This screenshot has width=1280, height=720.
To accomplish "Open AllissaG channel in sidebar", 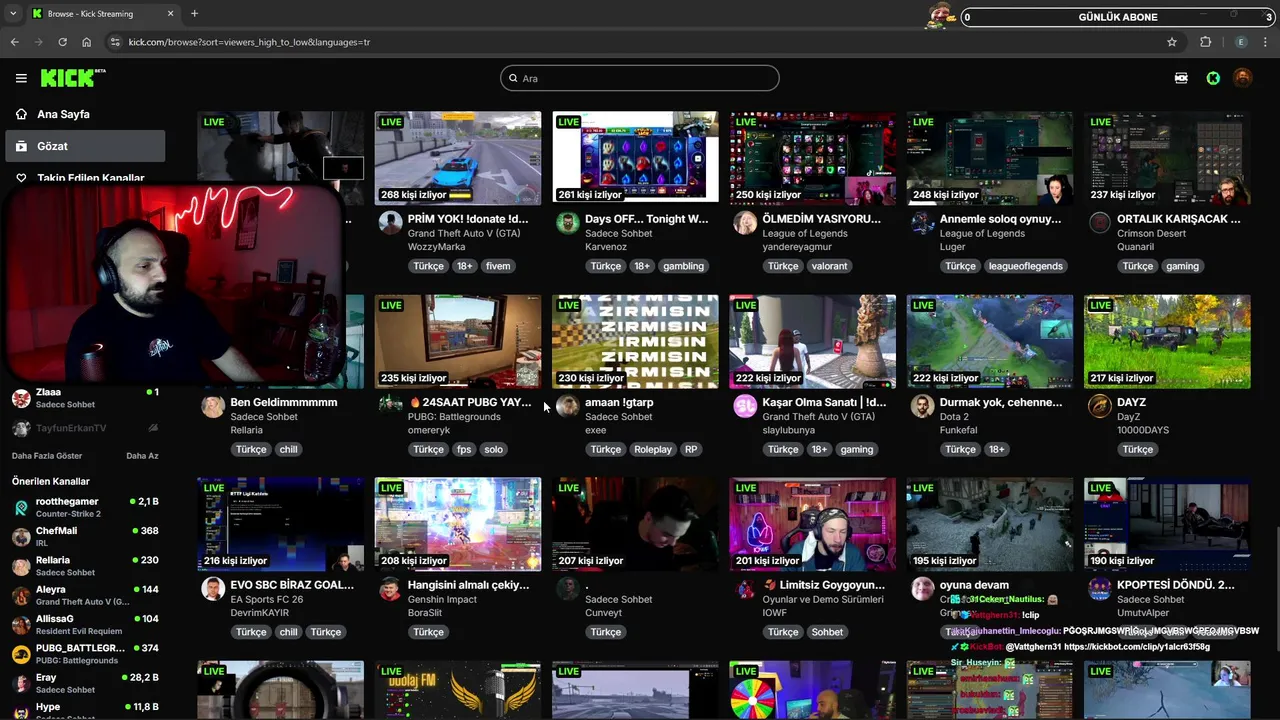I will click(85, 624).
